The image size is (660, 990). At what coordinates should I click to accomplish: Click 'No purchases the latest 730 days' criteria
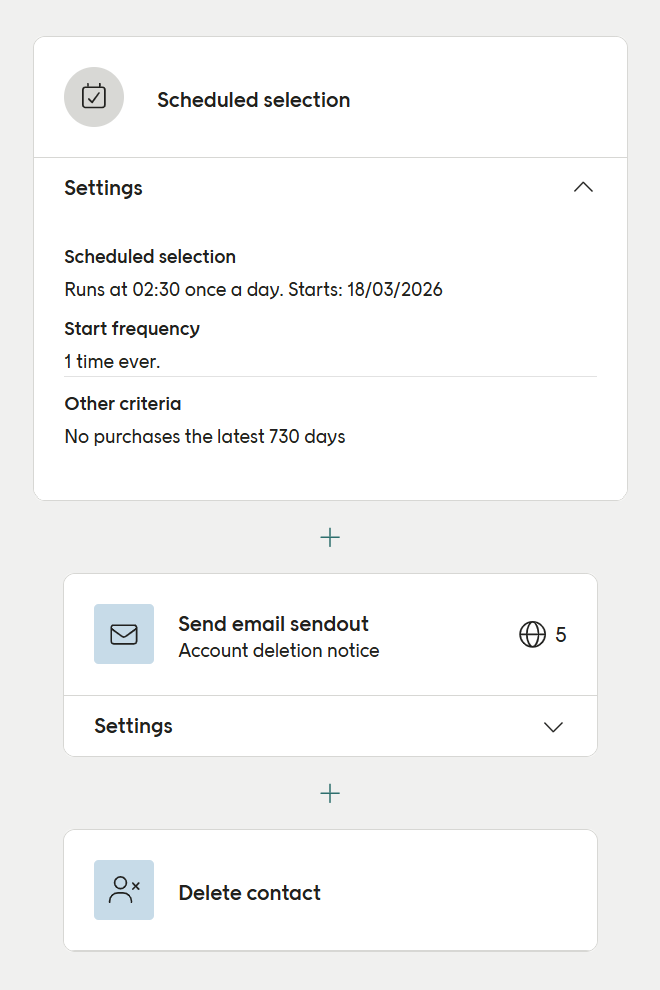[205, 436]
